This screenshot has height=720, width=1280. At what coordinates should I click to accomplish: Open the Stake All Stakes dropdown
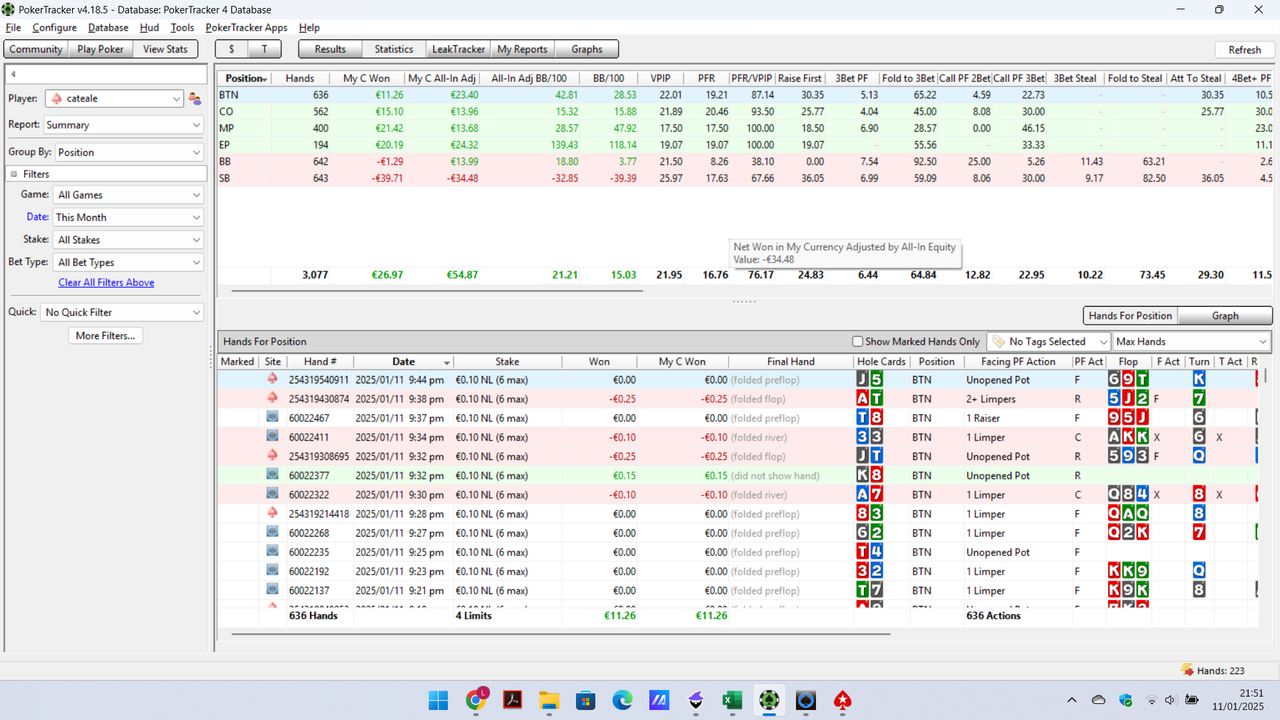pyautogui.click(x=128, y=240)
